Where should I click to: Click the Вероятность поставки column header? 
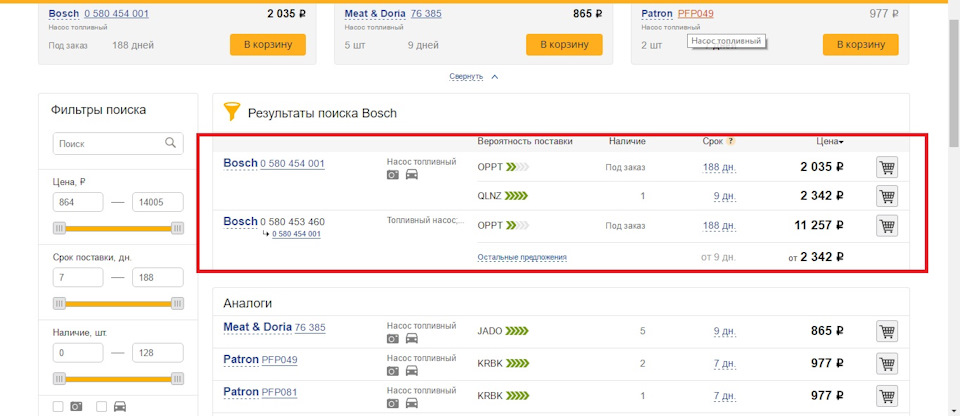tap(525, 142)
